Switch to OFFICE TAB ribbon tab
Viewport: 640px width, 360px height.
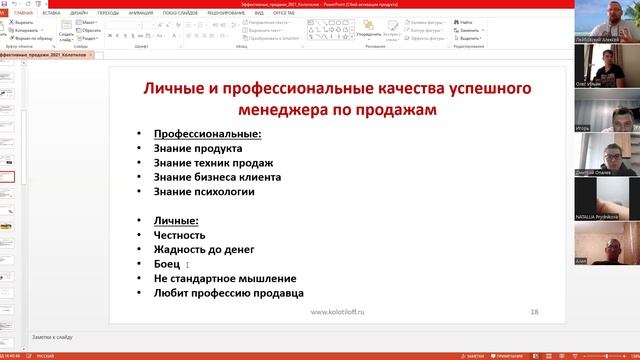pyautogui.click(x=284, y=13)
